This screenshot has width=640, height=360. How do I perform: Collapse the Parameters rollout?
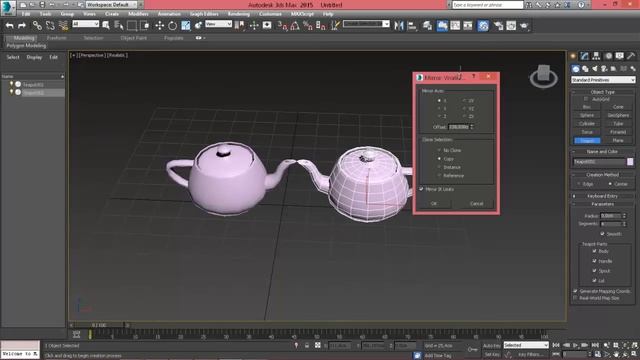603,204
